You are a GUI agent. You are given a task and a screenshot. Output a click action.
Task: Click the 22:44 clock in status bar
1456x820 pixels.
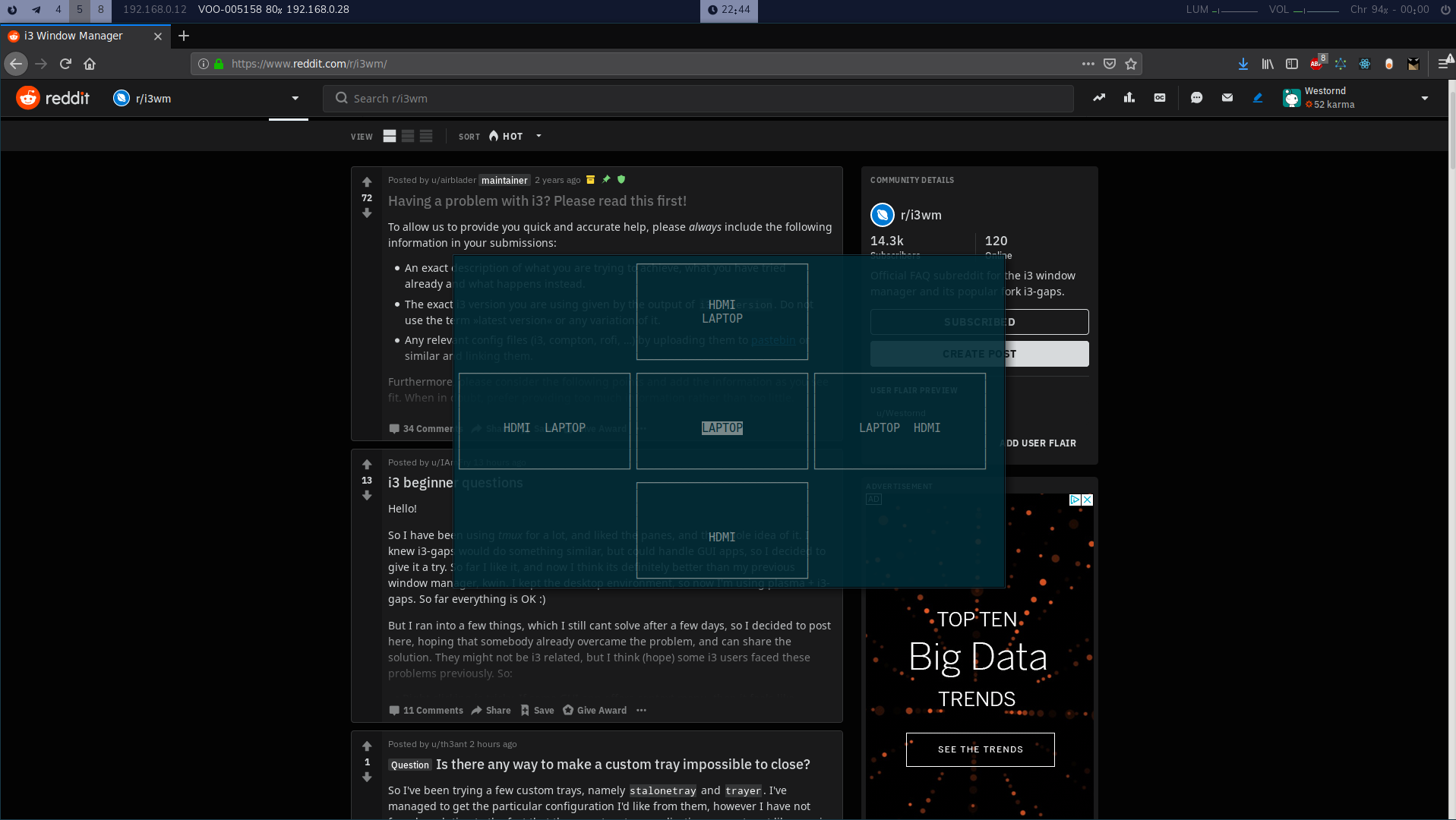click(729, 10)
